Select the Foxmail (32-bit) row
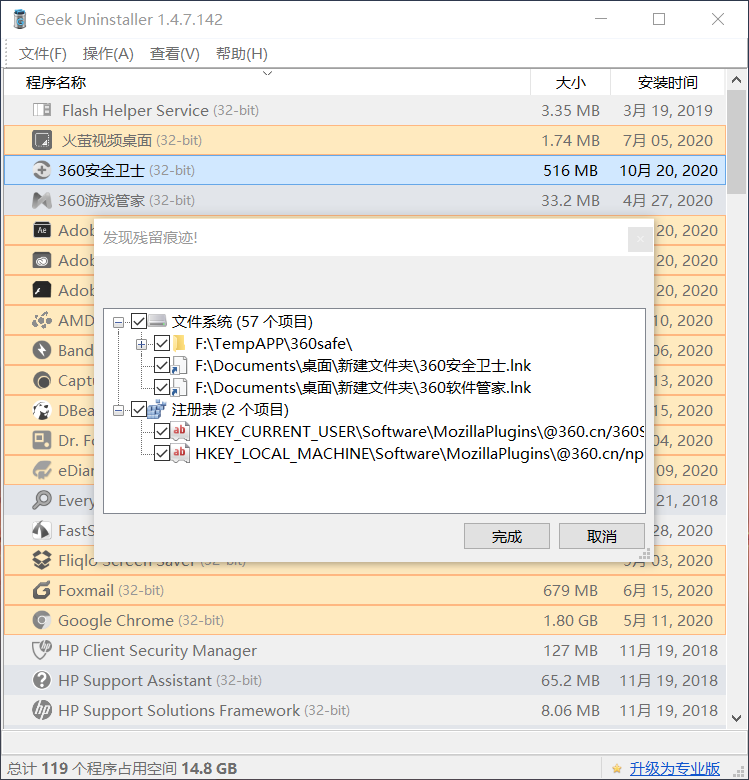This screenshot has height=780, width=749. point(365,590)
